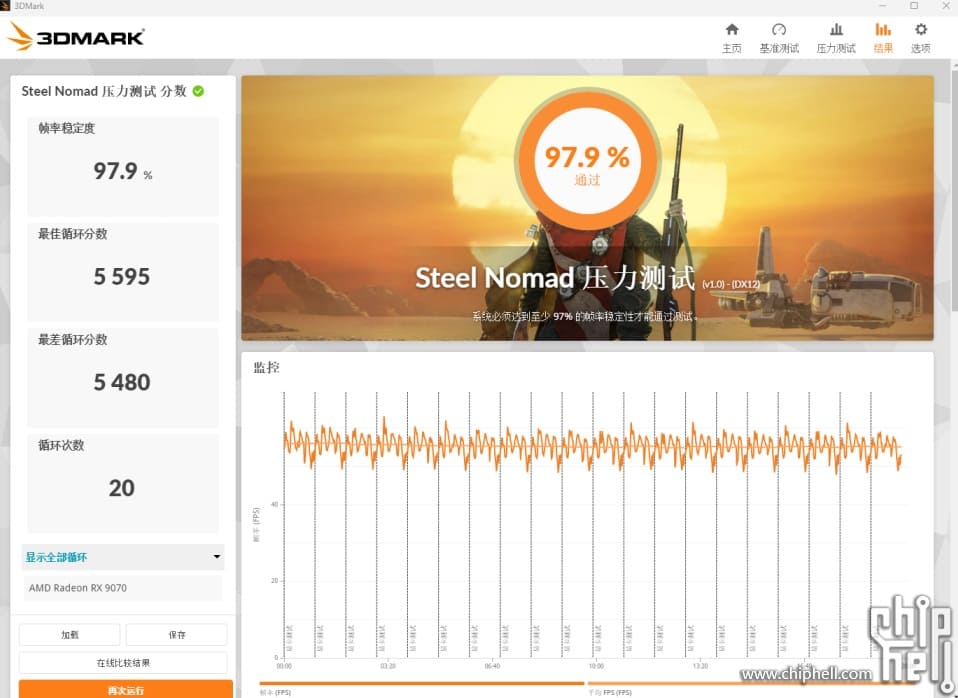Click the (v1.0) - (DX12) version text
This screenshot has width=958, height=698.
click(731, 284)
